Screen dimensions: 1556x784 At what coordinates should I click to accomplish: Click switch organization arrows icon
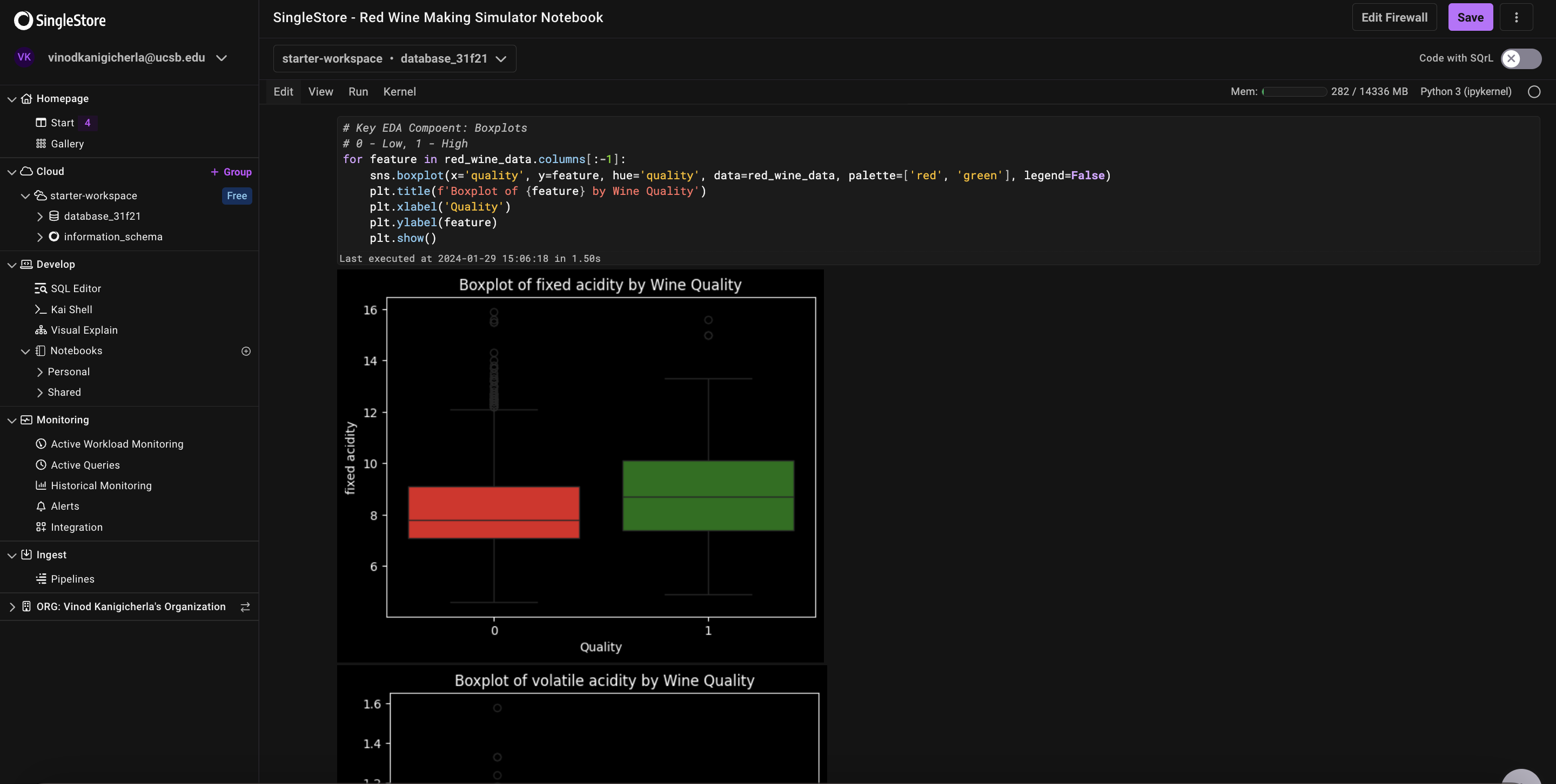pos(245,607)
